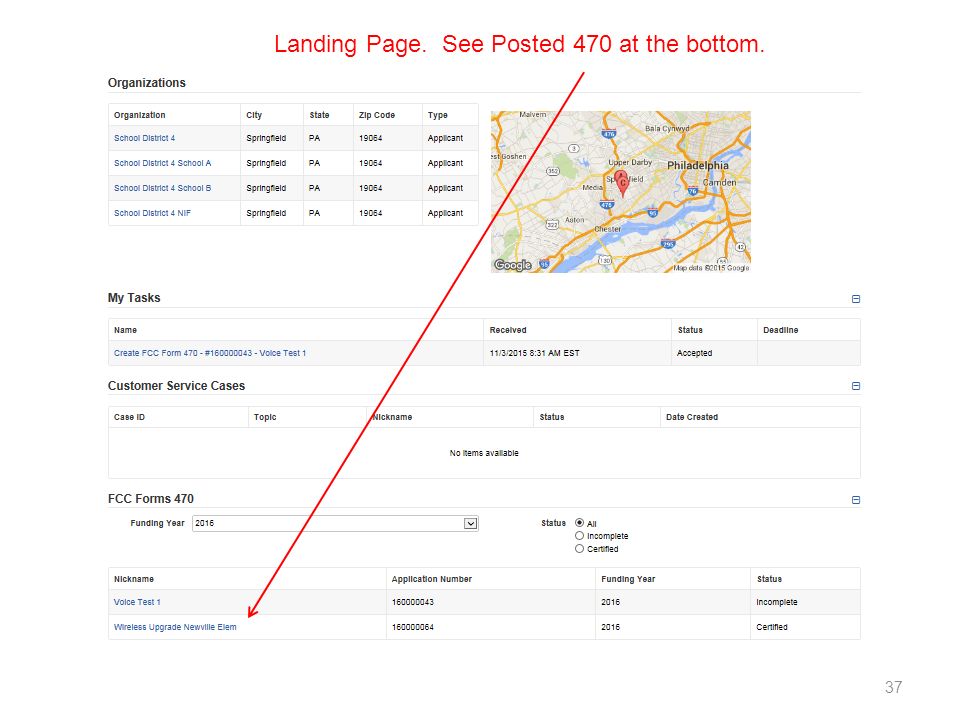Select the Certified status radio button

[x=579, y=549]
